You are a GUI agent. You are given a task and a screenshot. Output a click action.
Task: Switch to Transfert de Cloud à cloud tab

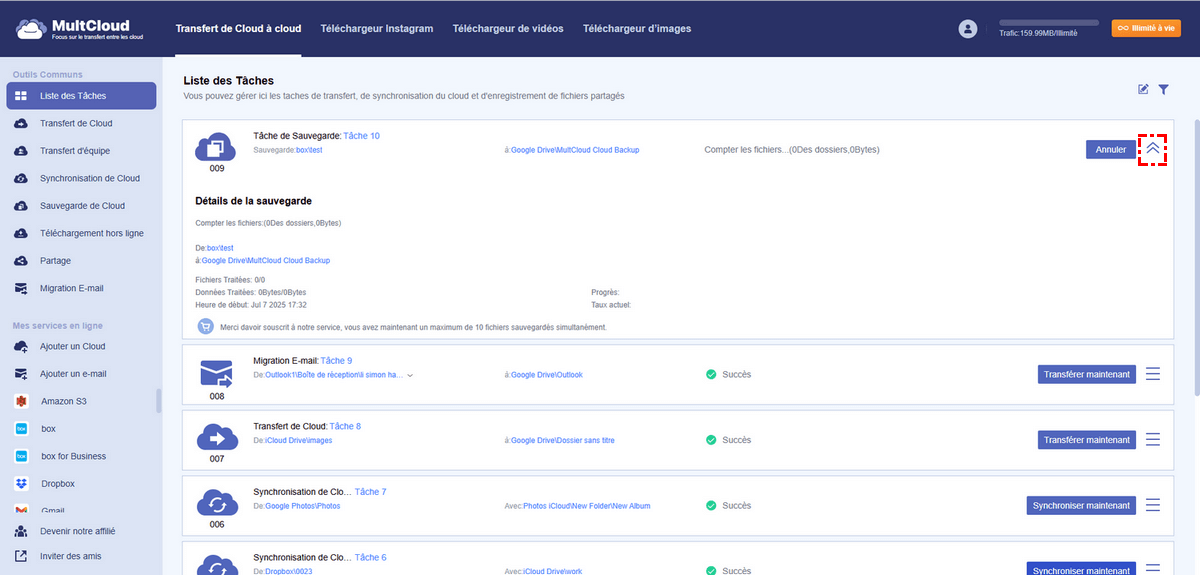[238, 29]
